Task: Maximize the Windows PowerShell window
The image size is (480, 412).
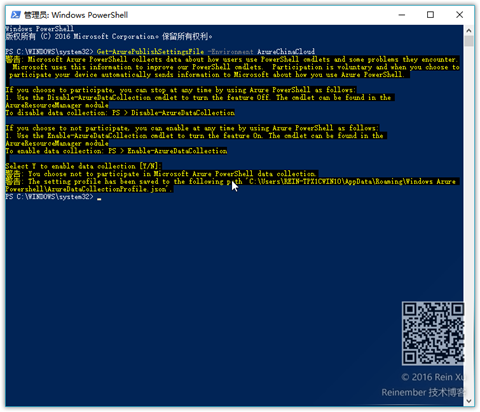Action: tap(430, 15)
